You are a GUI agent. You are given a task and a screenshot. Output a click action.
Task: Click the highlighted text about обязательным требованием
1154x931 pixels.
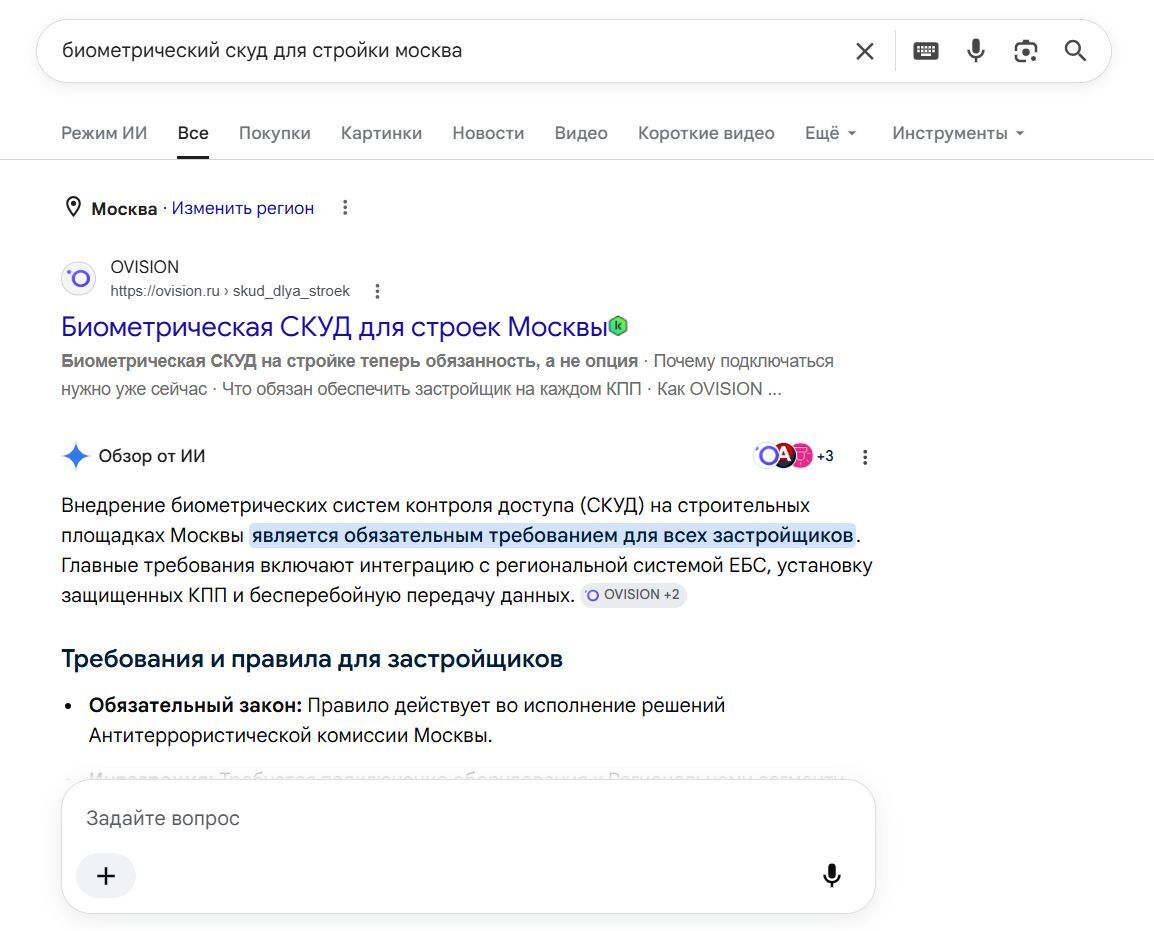coord(553,535)
